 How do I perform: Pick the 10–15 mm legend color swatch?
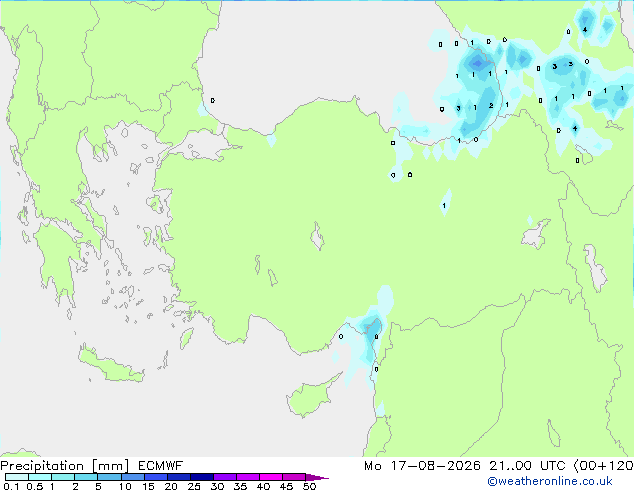132,477
